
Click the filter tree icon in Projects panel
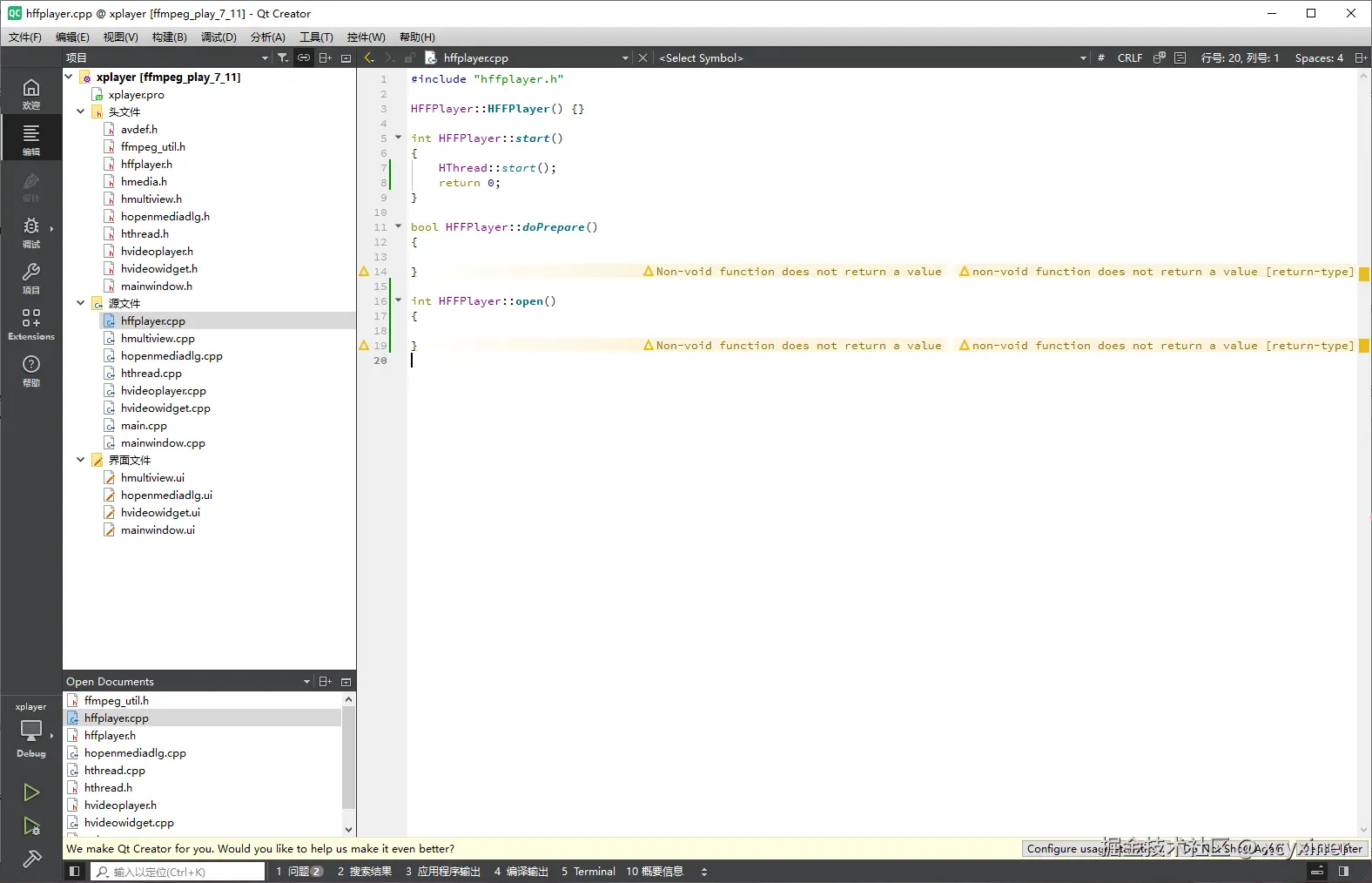tap(283, 57)
